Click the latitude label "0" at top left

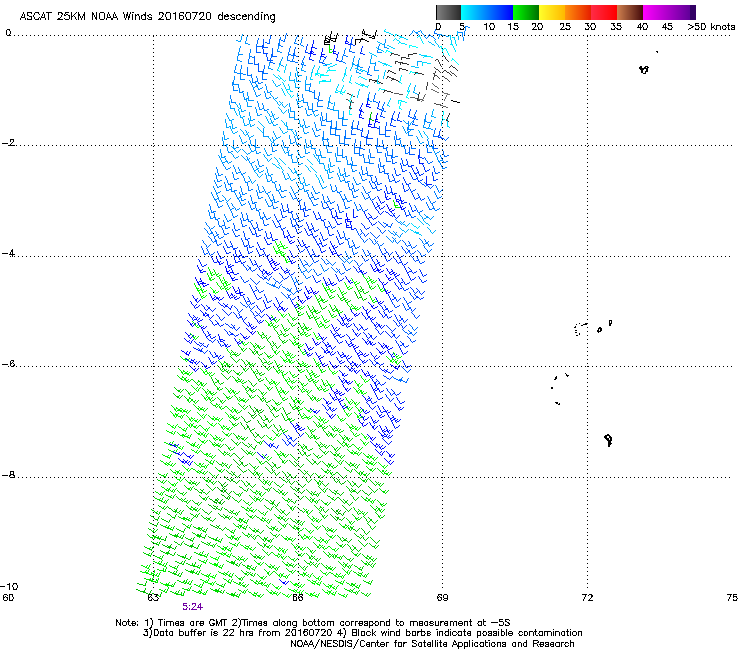(8, 33)
